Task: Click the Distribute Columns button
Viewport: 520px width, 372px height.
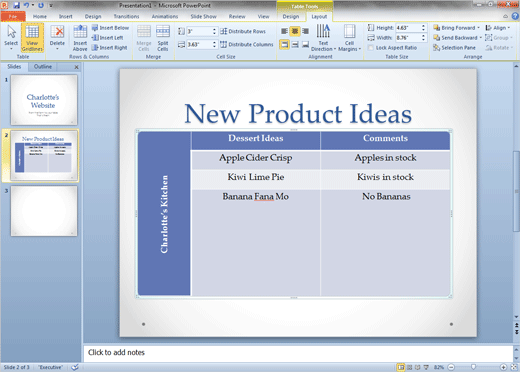Action: tap(247, 44)
